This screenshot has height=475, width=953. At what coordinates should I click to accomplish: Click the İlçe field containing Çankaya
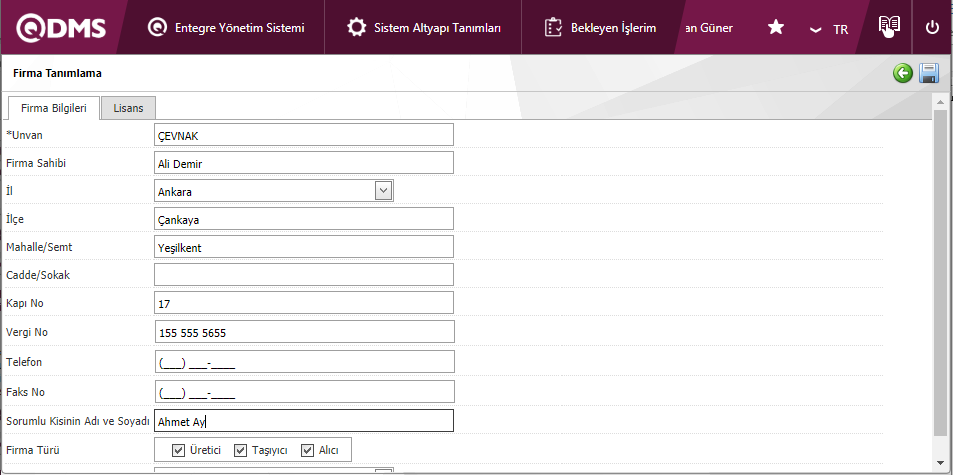pos(304,219)
